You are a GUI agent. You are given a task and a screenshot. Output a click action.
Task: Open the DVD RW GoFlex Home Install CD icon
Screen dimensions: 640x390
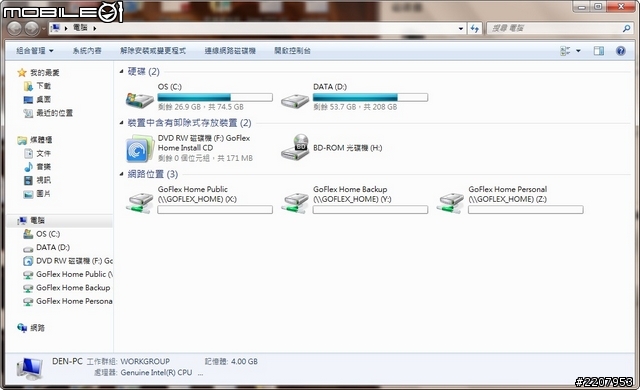pyautogui.click(x=139, y=149)
